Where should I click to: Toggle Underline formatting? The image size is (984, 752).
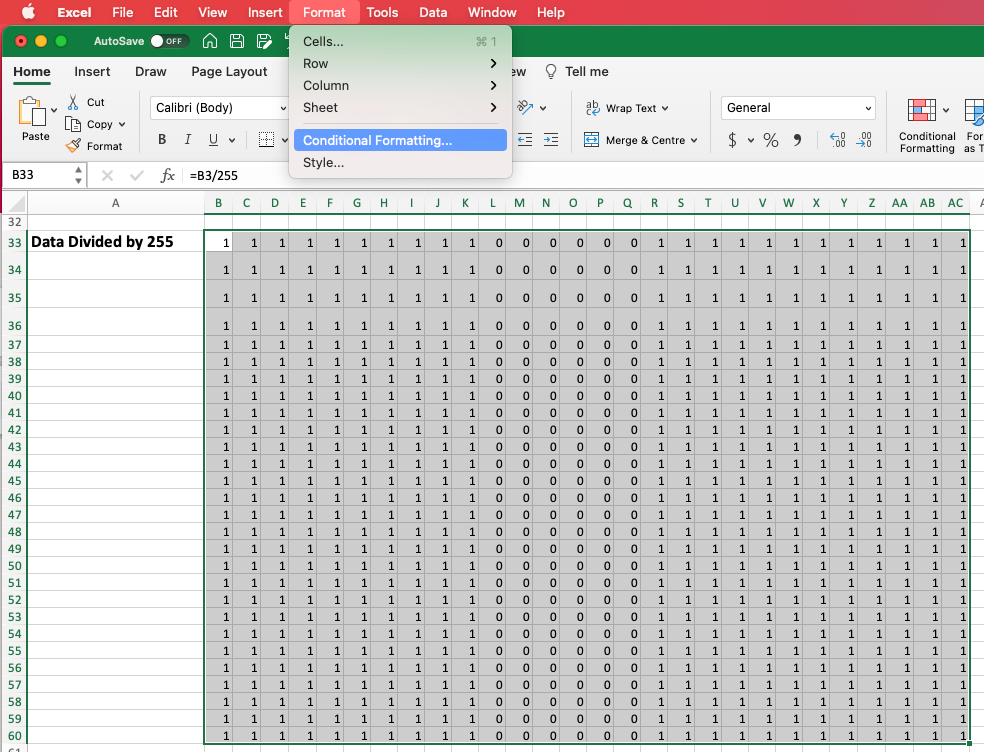coord(213,139)
